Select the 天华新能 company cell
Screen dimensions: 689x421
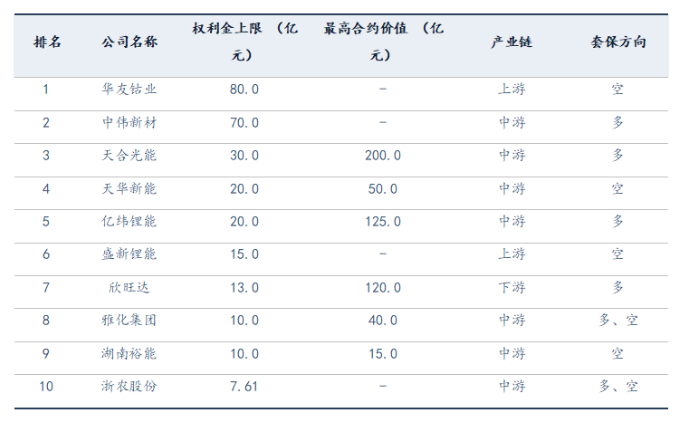point(129,189)
